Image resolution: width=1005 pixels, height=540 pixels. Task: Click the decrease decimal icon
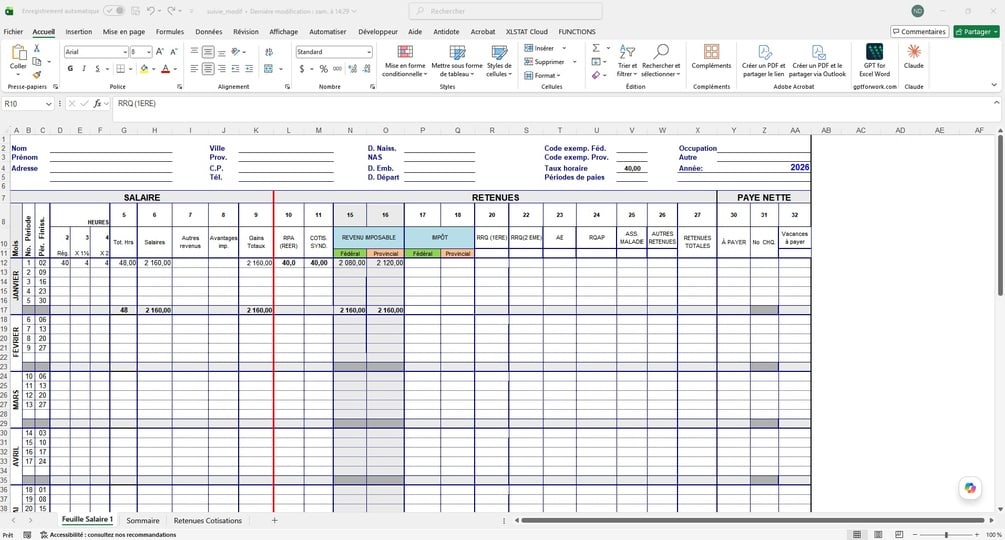[x=367, y=69]
